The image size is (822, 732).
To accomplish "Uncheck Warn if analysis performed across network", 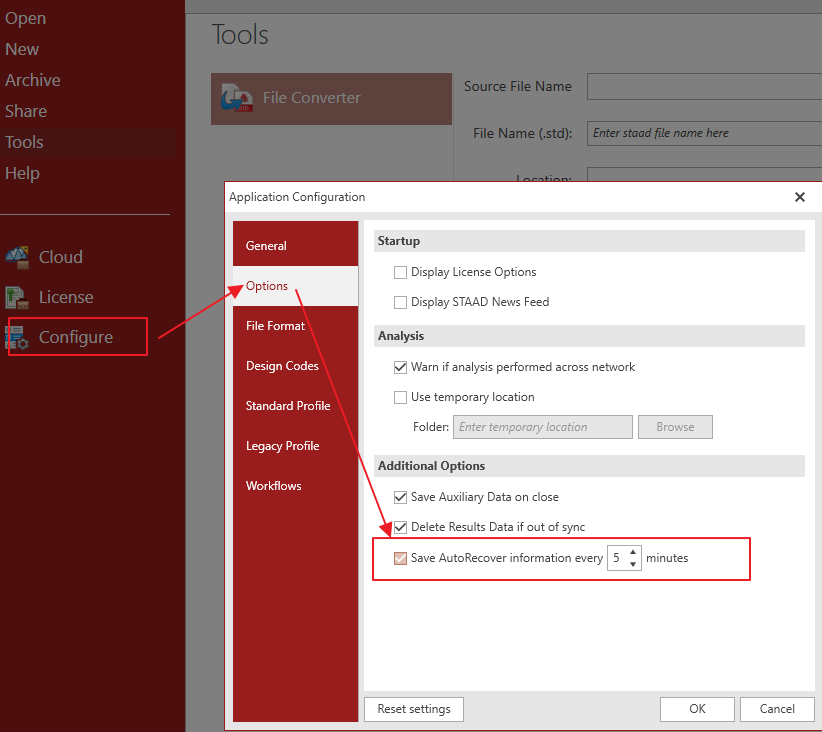I will pyautogui.click(x=401, y=367).
